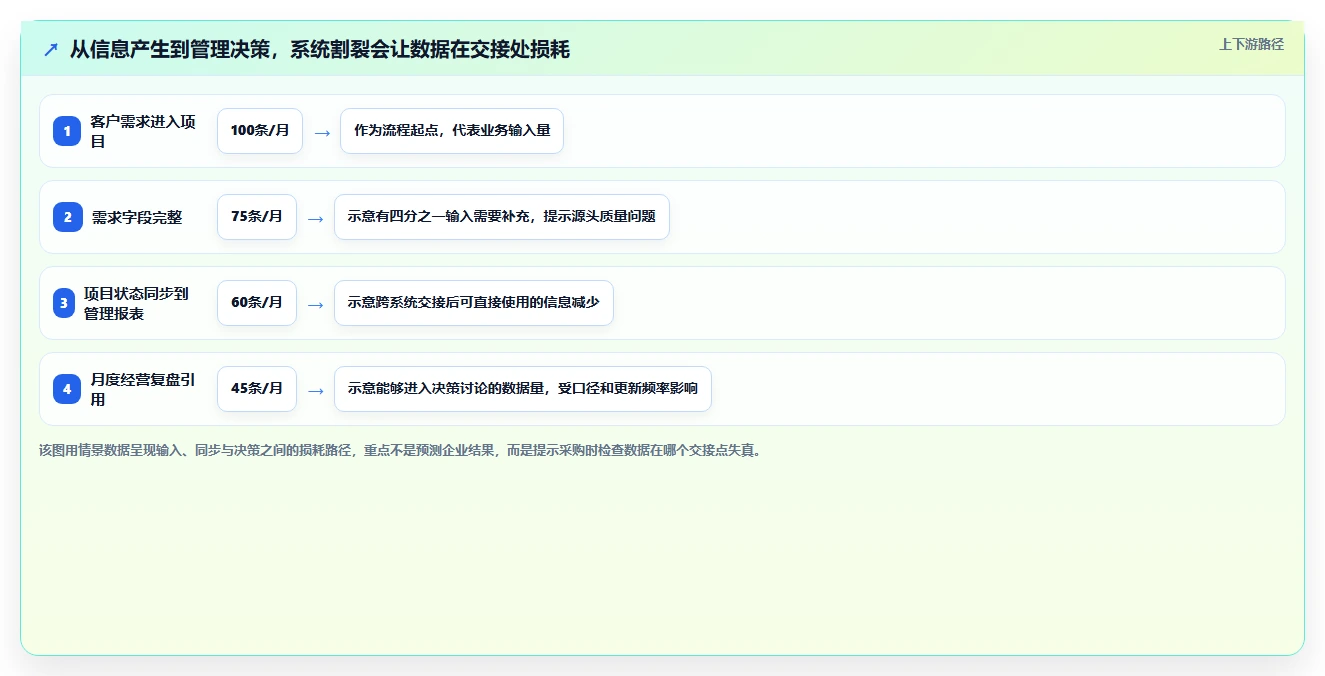Click the 75条/月 value chip
1325x676 pixels.
tap(257, 217)
